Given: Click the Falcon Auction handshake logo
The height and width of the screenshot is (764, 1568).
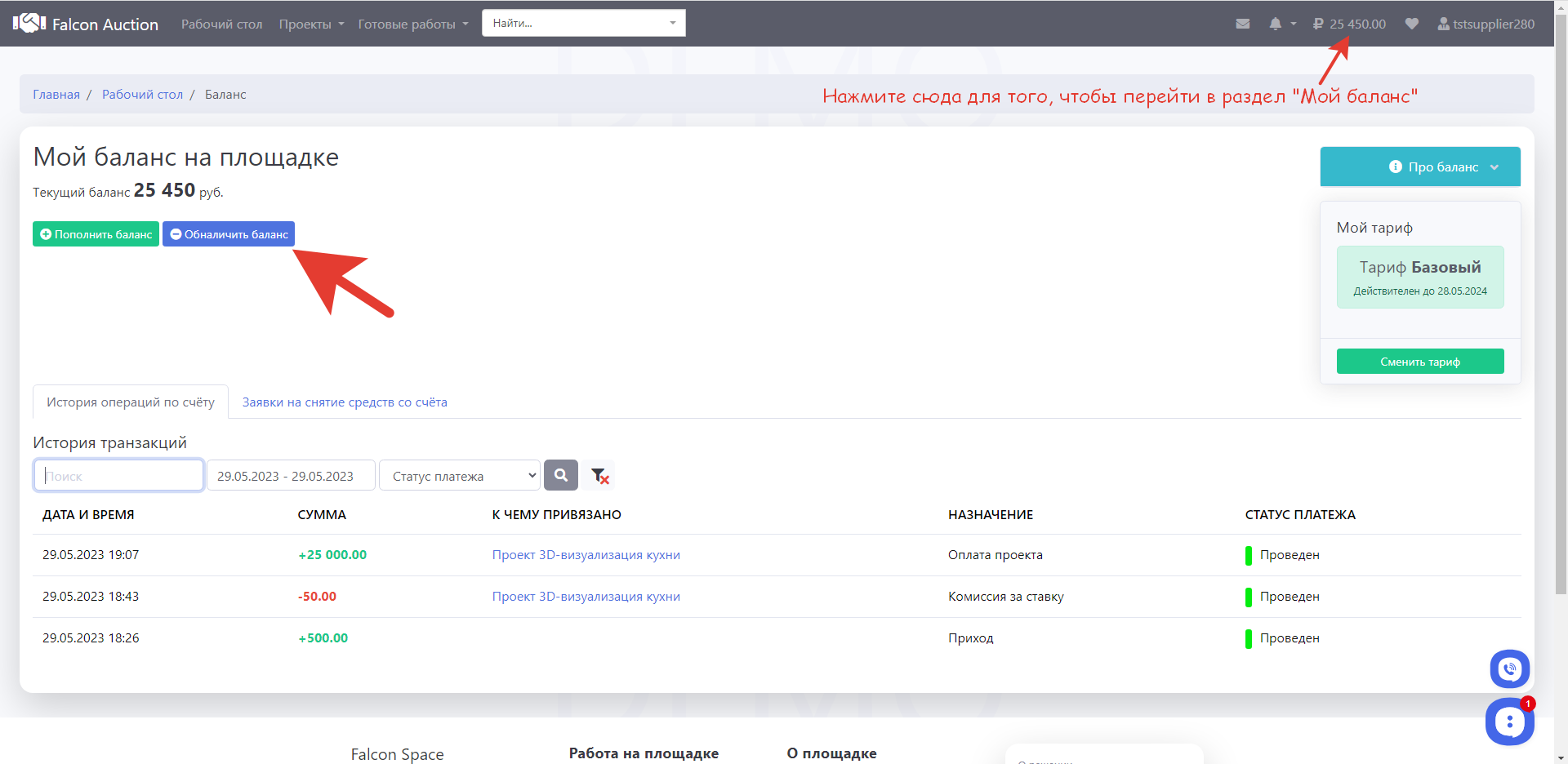Looking at the screenshot, I should tap(29, 23).
